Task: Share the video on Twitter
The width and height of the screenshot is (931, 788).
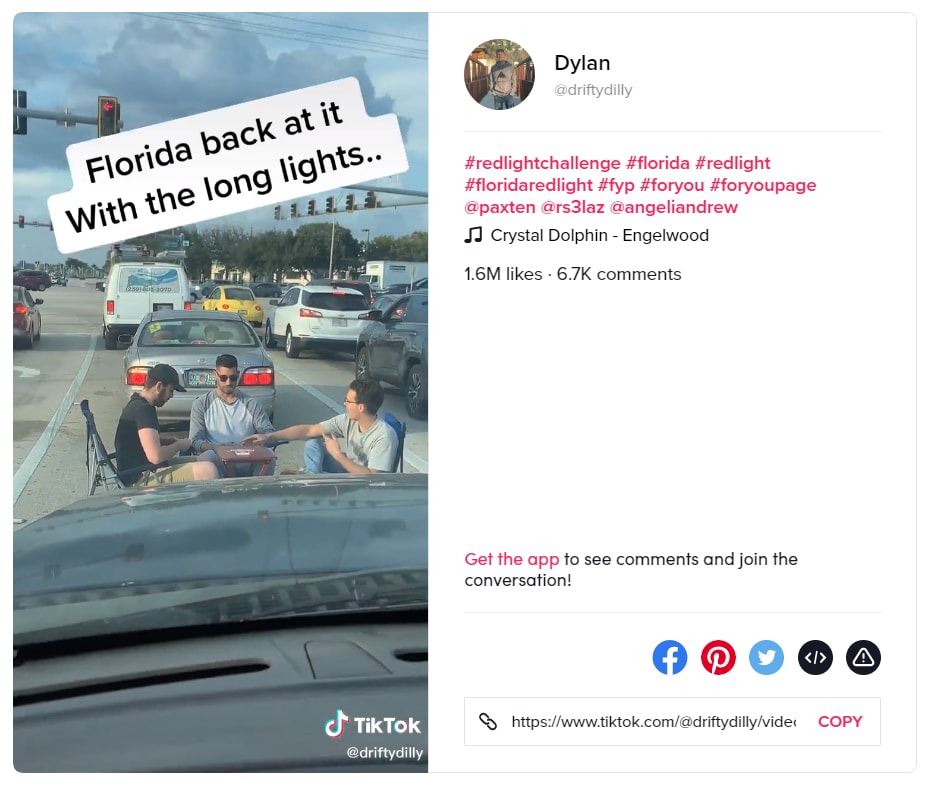Action: click(x=767, y=657)
